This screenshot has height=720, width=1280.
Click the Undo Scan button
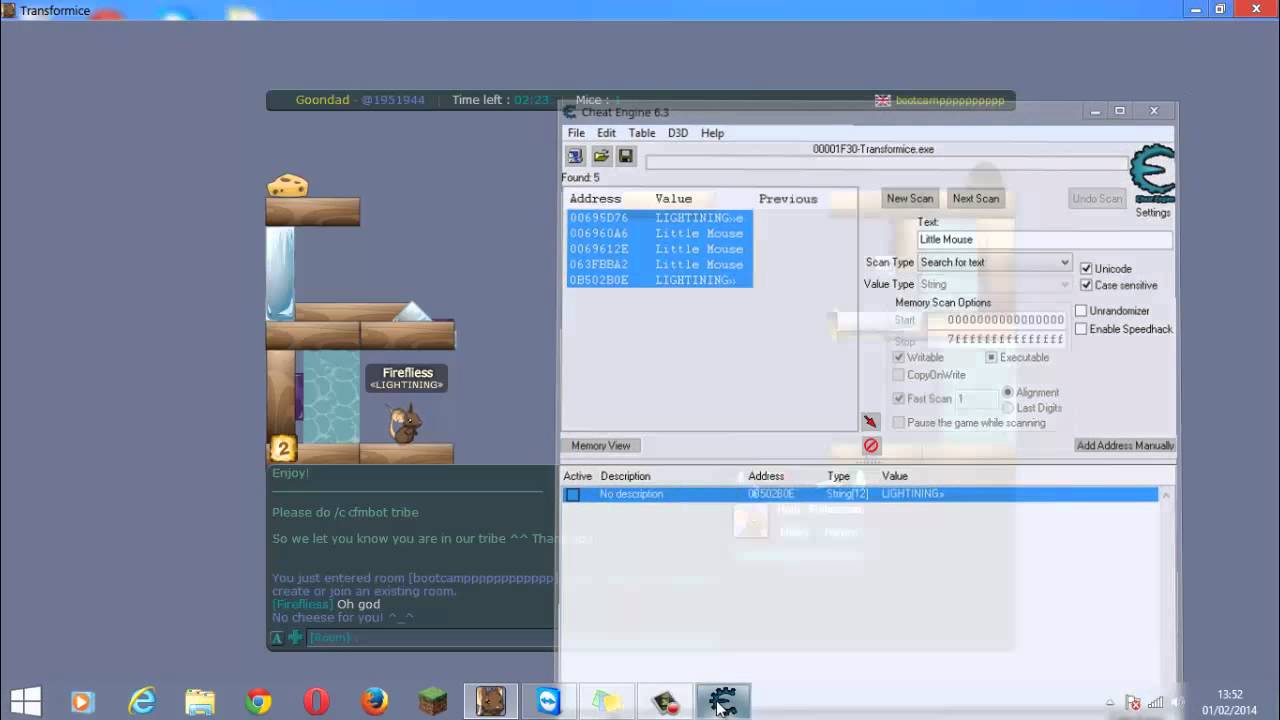pyautogui.click(x=1097, y=198)
